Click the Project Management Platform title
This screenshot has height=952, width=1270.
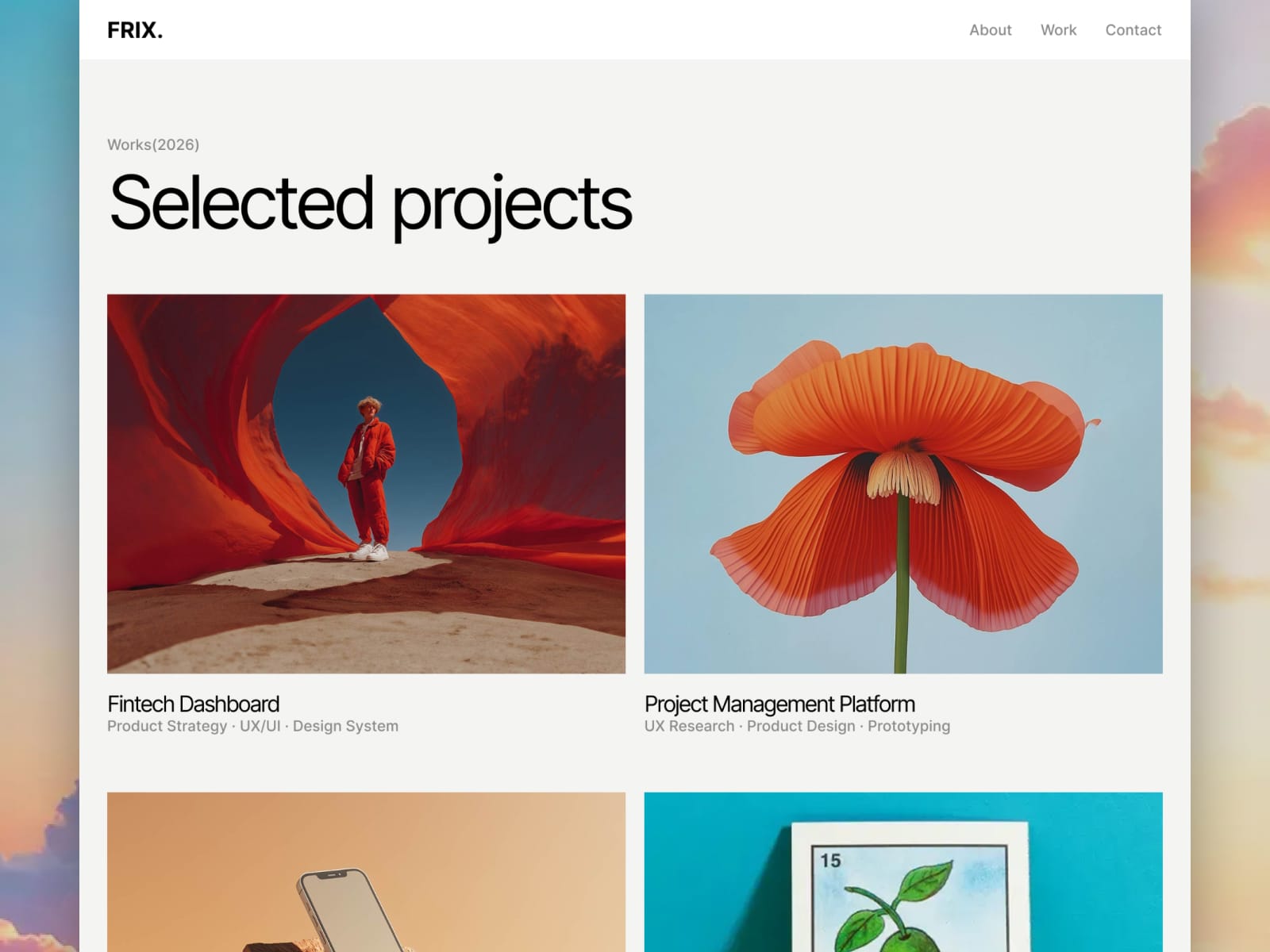(x=779, y=704)
